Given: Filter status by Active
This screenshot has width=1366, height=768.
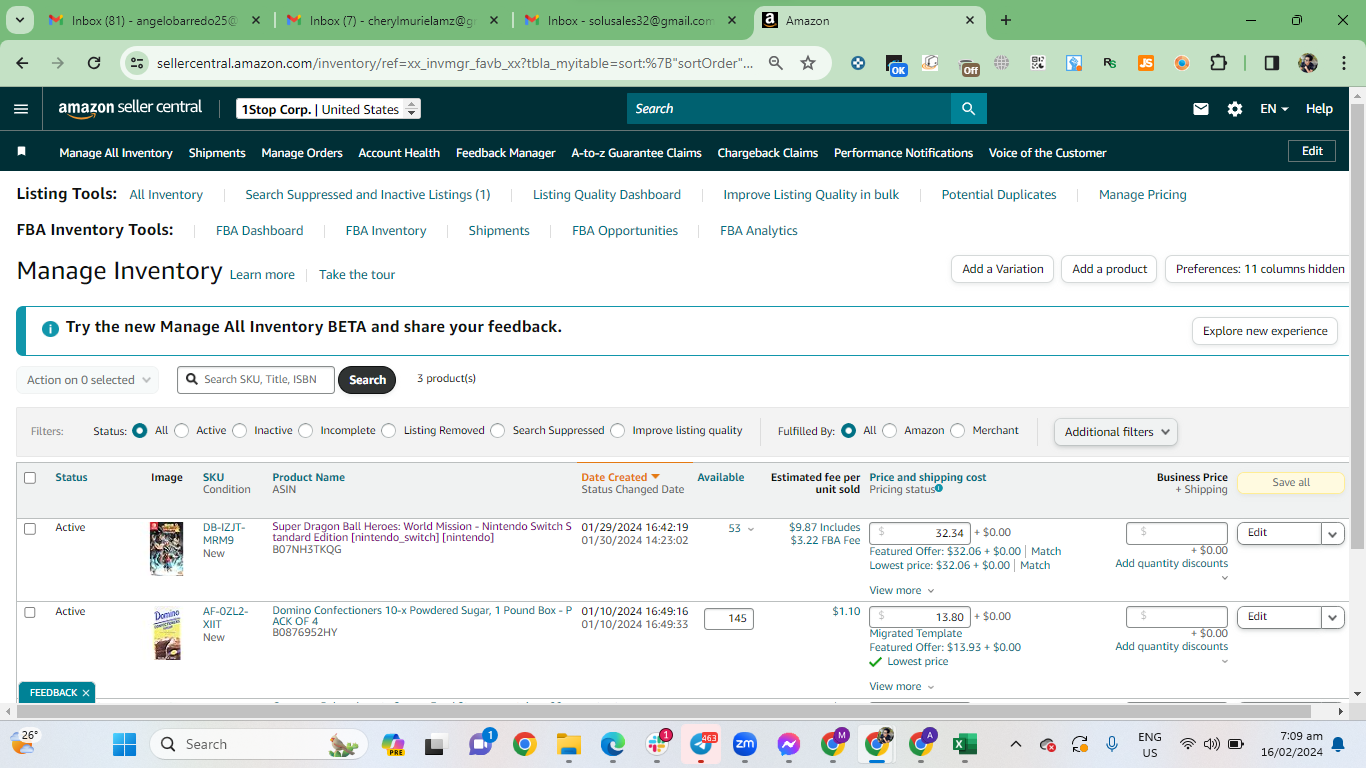Looking at the screenshot, I should (181, 431).
